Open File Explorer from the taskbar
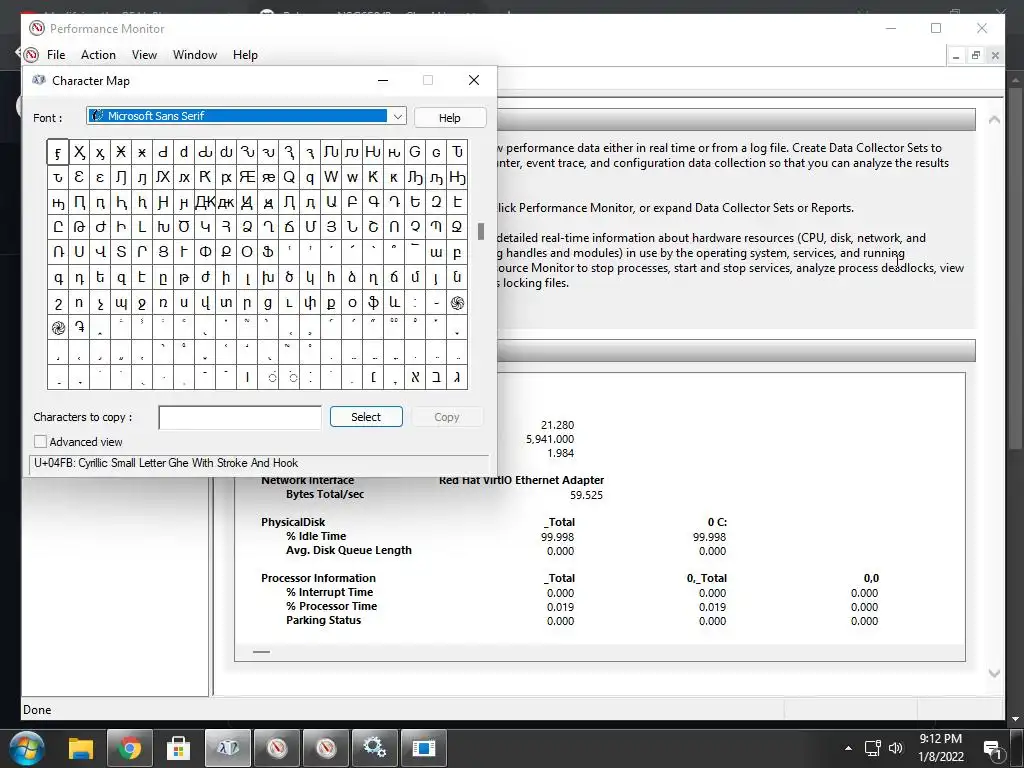1024x768 pixels. (x=81, y=748)
